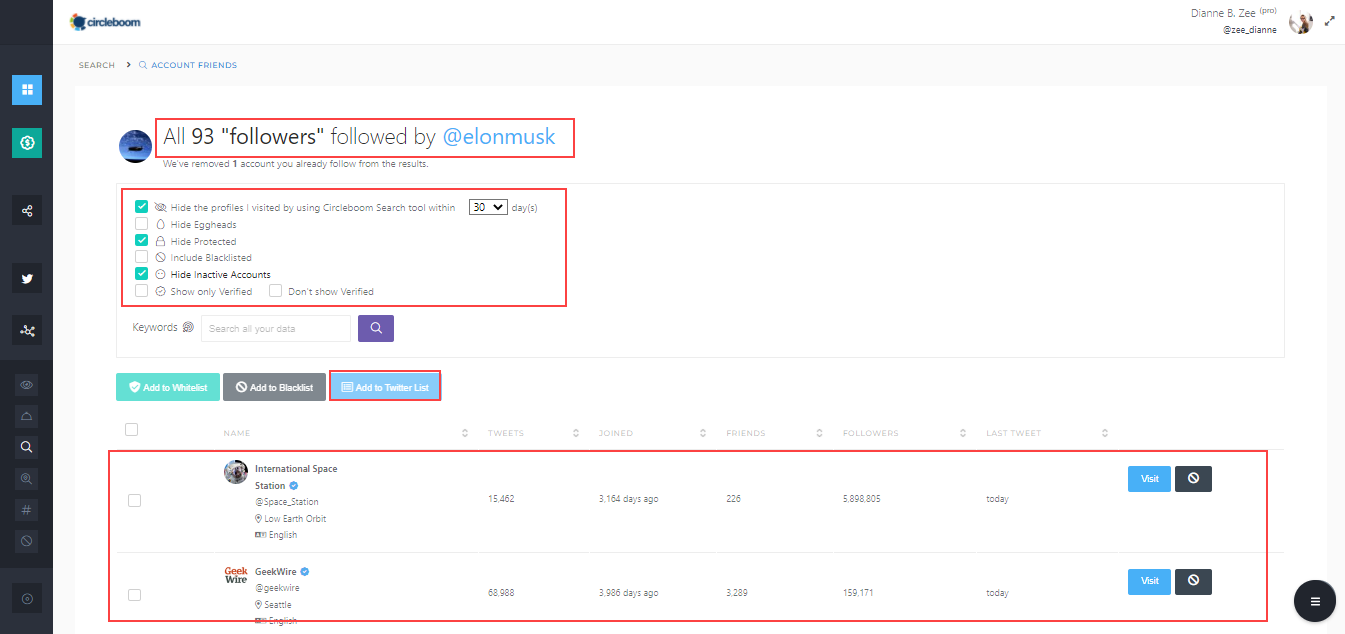1345x634 pixels.
Task: Click the blocked circle sidebar icon
Action: tap(27, 541)
